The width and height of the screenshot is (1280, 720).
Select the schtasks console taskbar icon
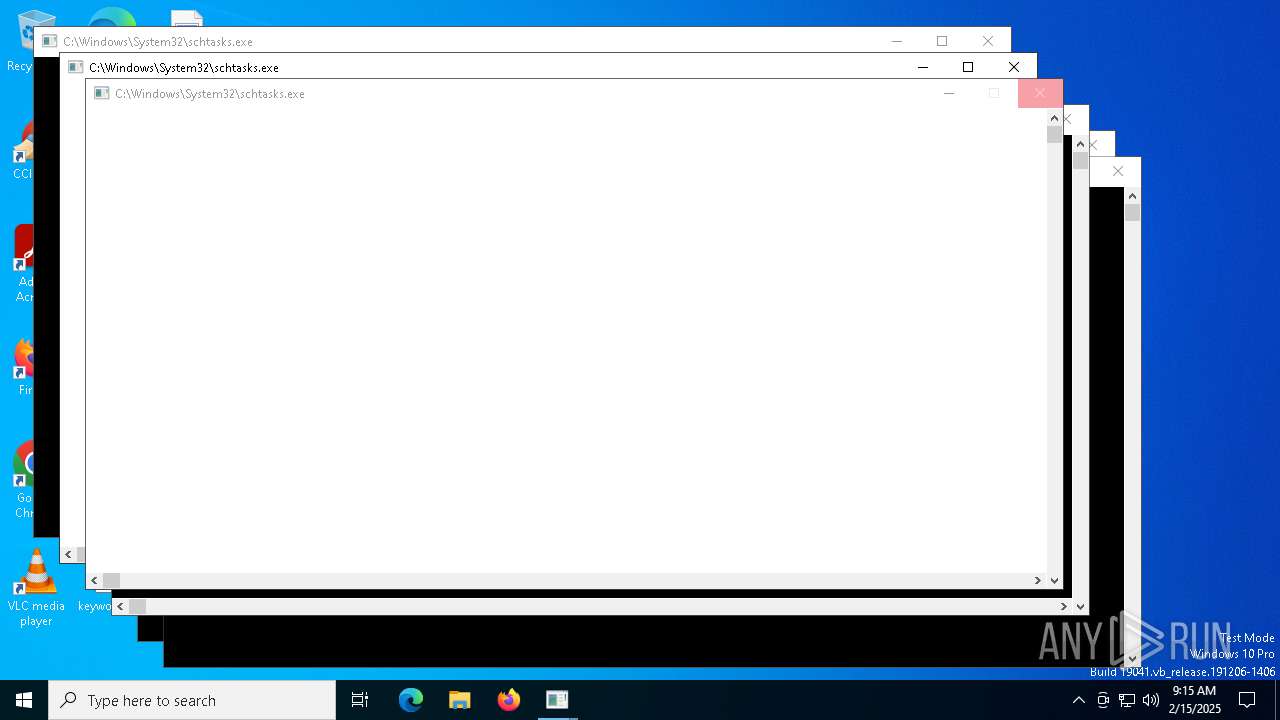(x=557, y=700)
